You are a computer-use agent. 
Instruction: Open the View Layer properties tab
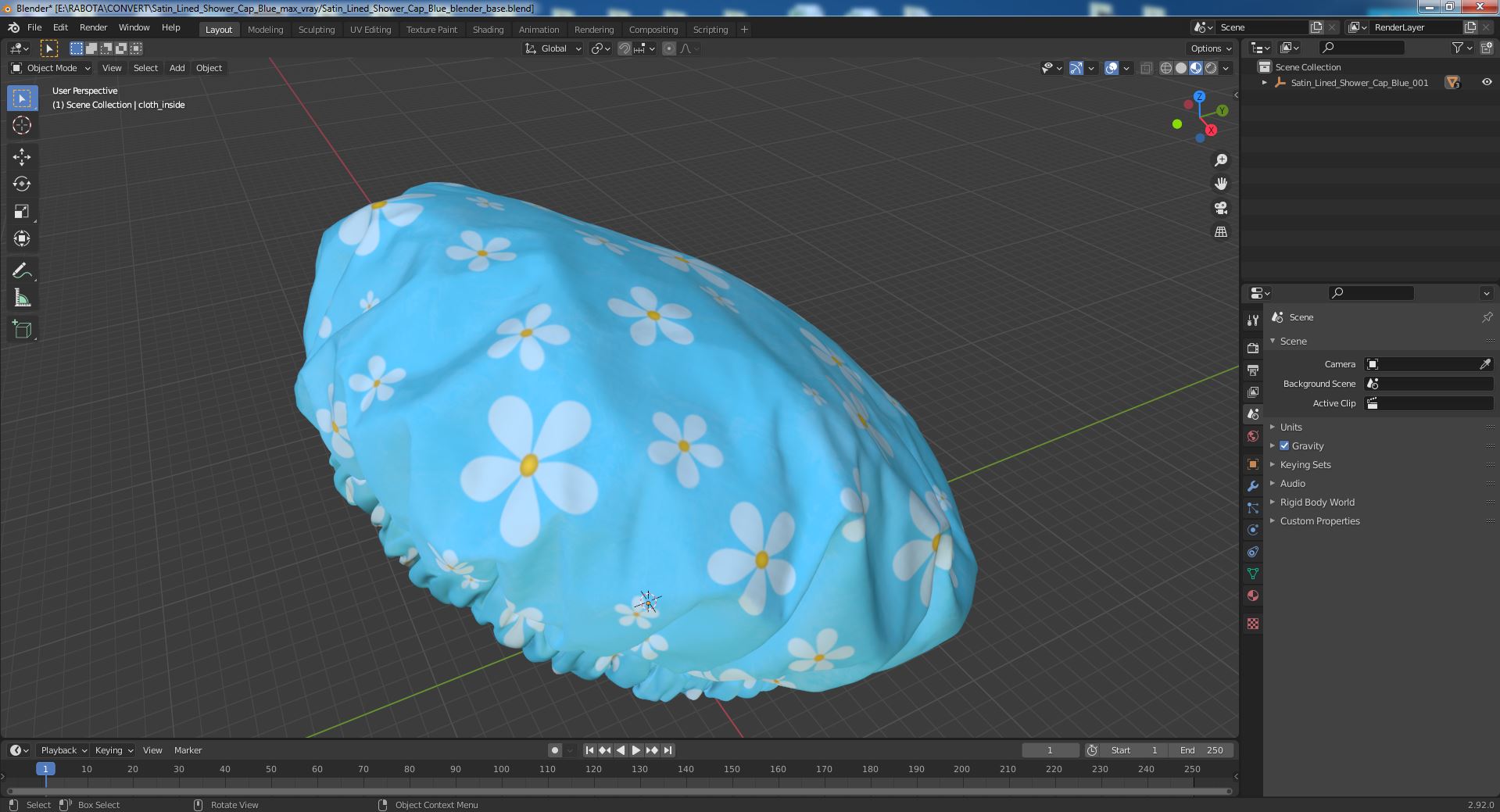(x=1253, y=392)
